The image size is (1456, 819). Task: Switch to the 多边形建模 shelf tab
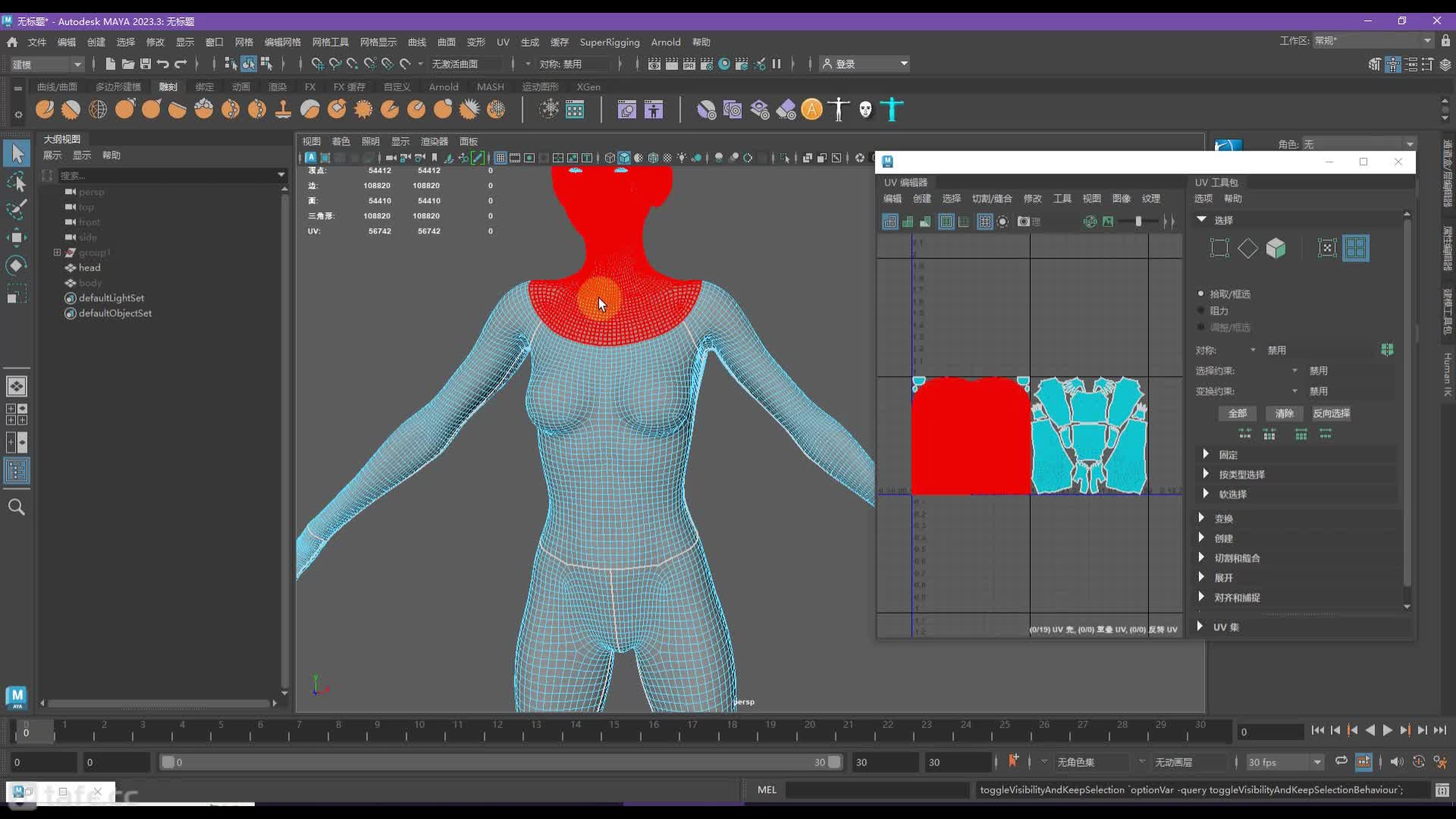(118, 86)
